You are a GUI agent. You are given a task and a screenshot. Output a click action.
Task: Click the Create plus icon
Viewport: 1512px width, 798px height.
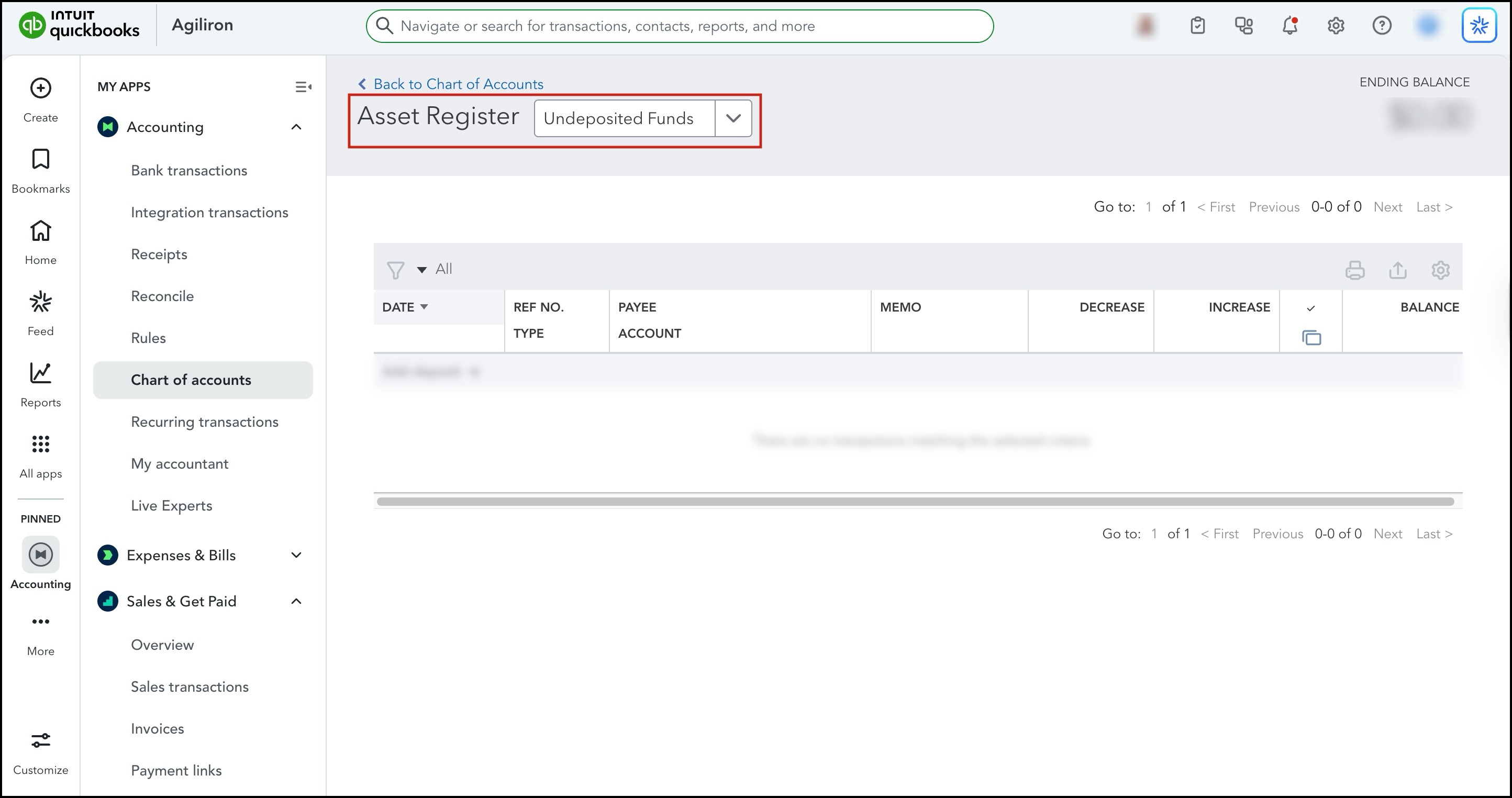tap(40, 88)
